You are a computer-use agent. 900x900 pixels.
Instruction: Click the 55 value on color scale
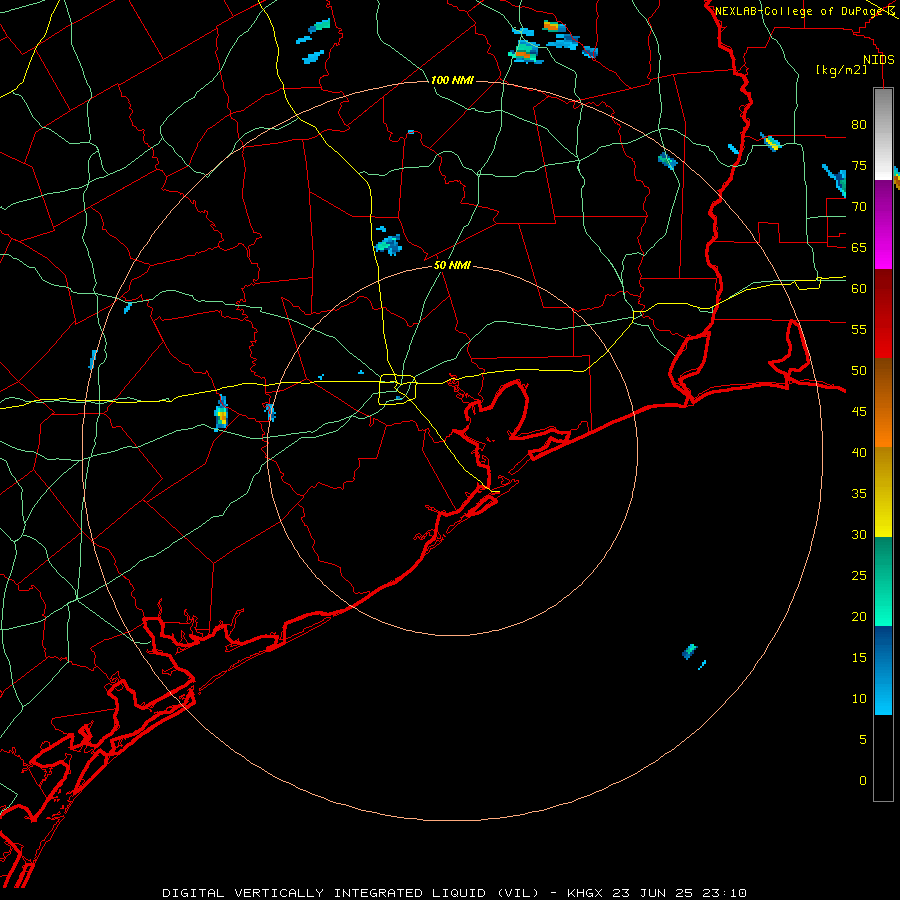(x=859, y=329)
